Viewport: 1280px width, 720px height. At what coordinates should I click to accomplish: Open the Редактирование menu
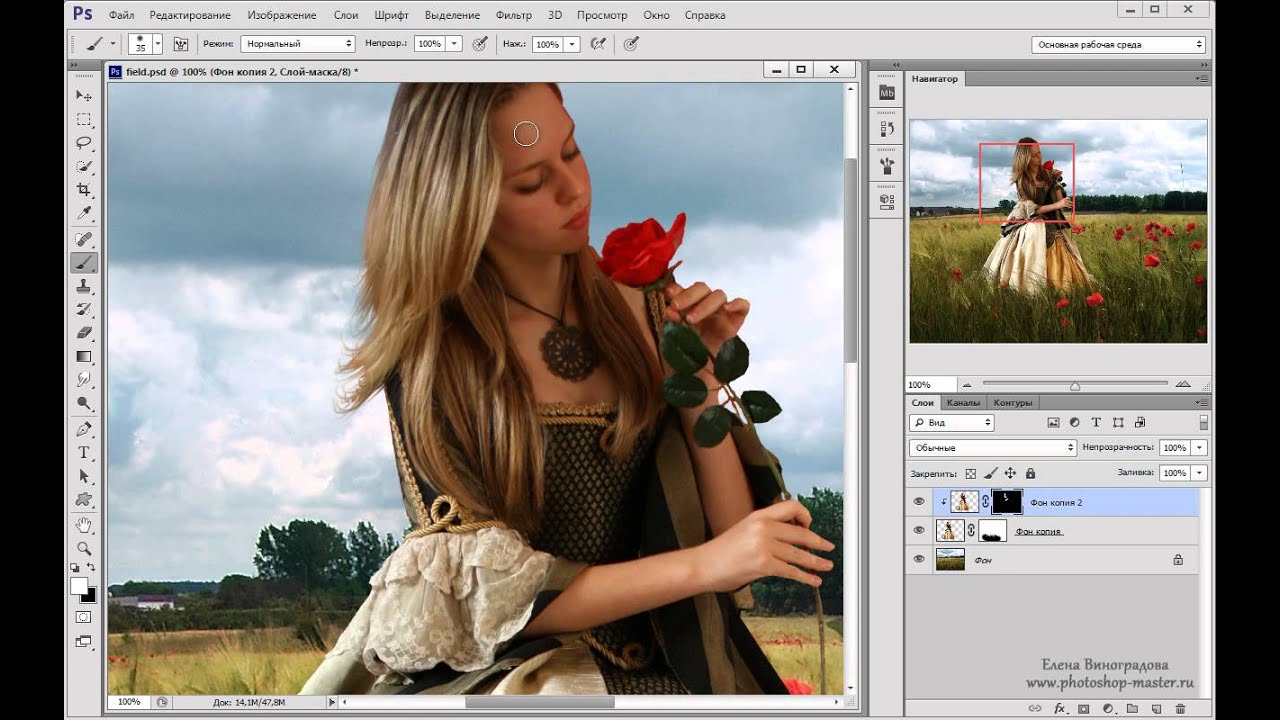(190, 15)
